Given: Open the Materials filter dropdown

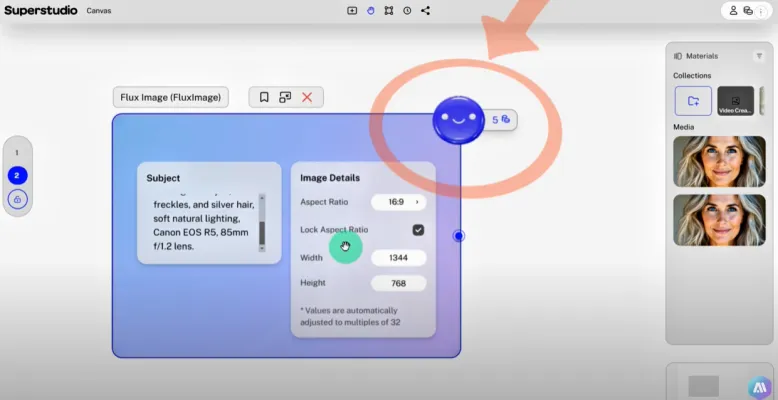Looking at the screenshot, I should (757, 56).
